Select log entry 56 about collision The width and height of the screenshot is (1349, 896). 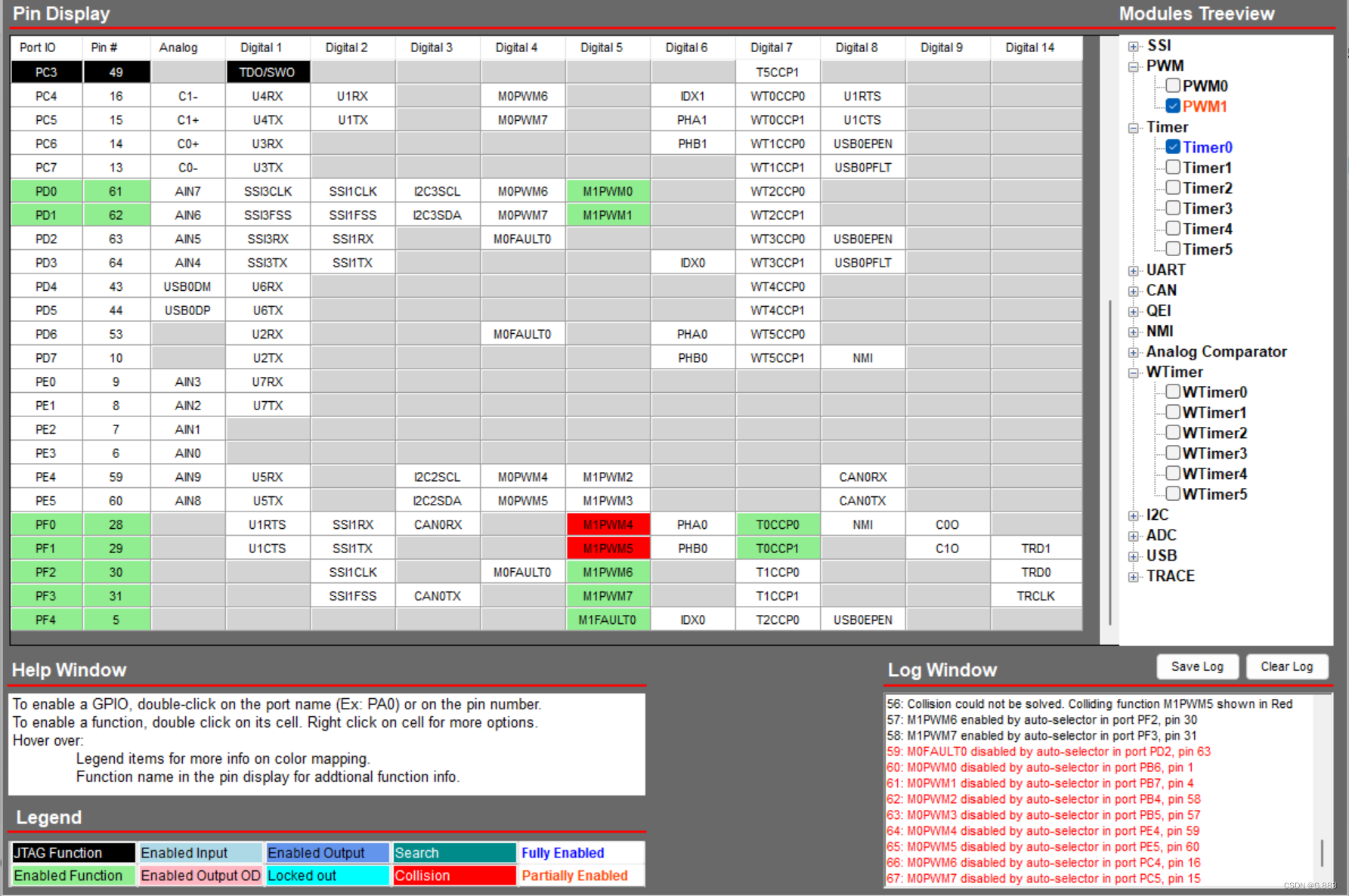click(1090, 703)
